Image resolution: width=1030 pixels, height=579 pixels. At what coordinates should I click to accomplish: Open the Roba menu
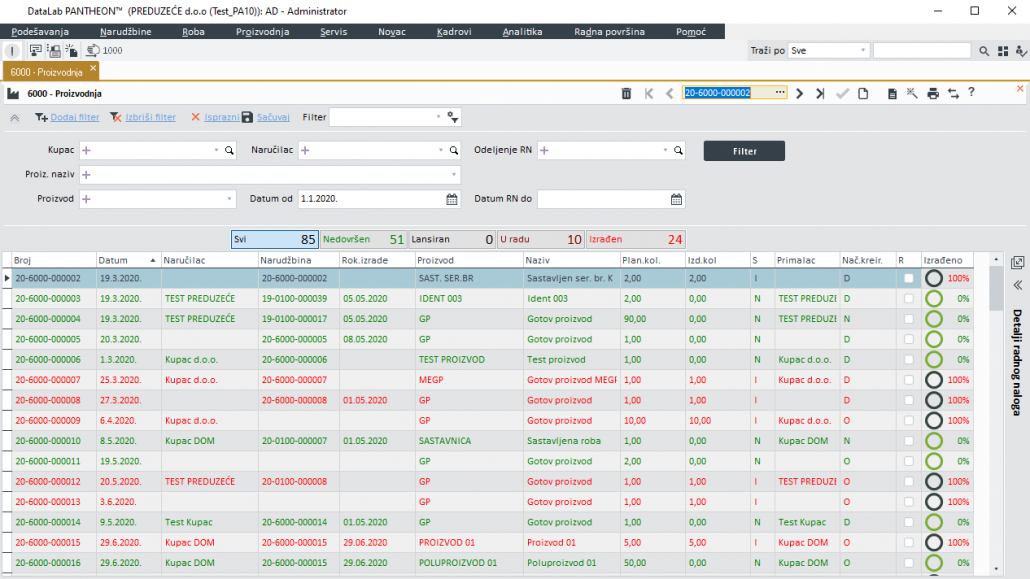pos(193,32)
